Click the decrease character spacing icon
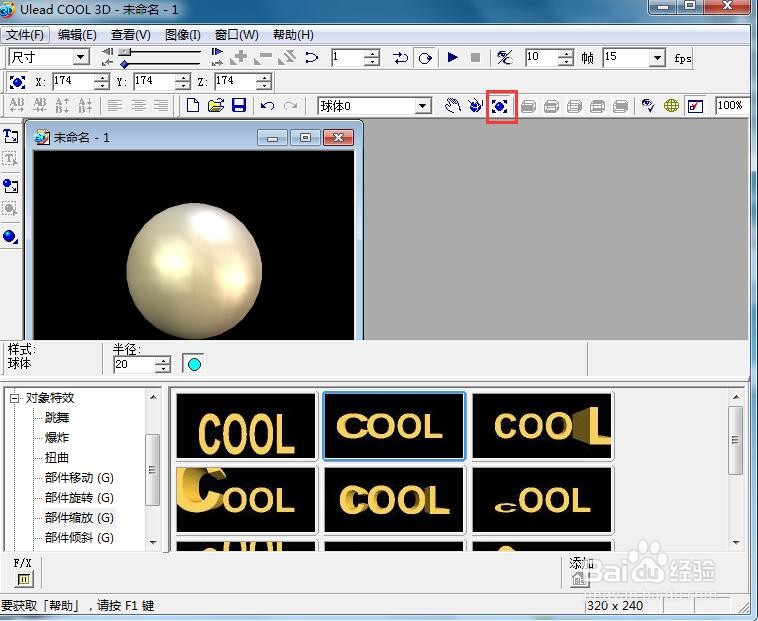758x621 pixels. point(40,105)
